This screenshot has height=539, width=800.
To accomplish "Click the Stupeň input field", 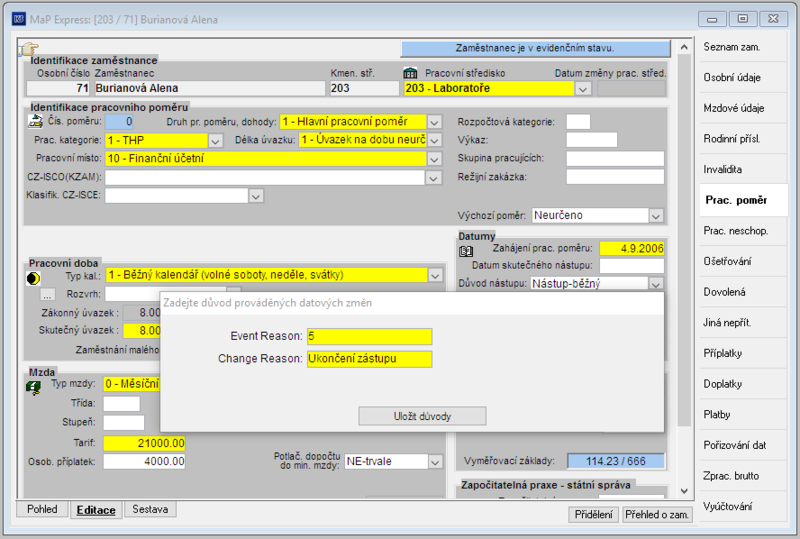I will tap(124, 423).
